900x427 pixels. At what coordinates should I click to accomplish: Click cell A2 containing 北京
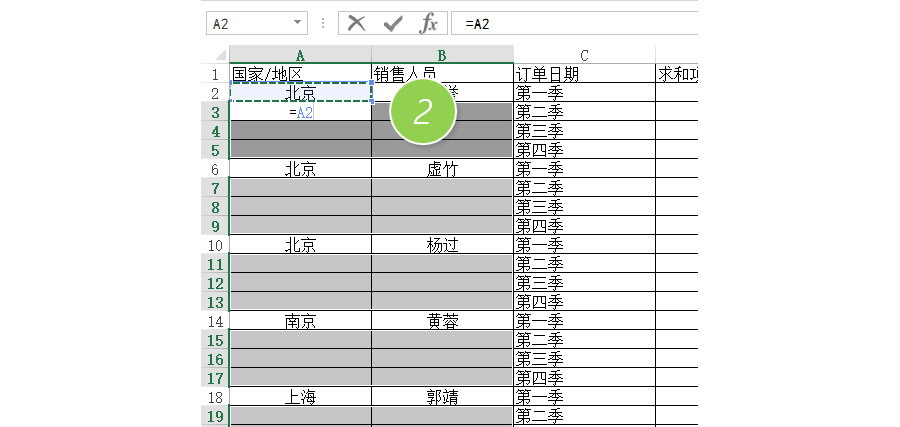(x=300, y=93)
